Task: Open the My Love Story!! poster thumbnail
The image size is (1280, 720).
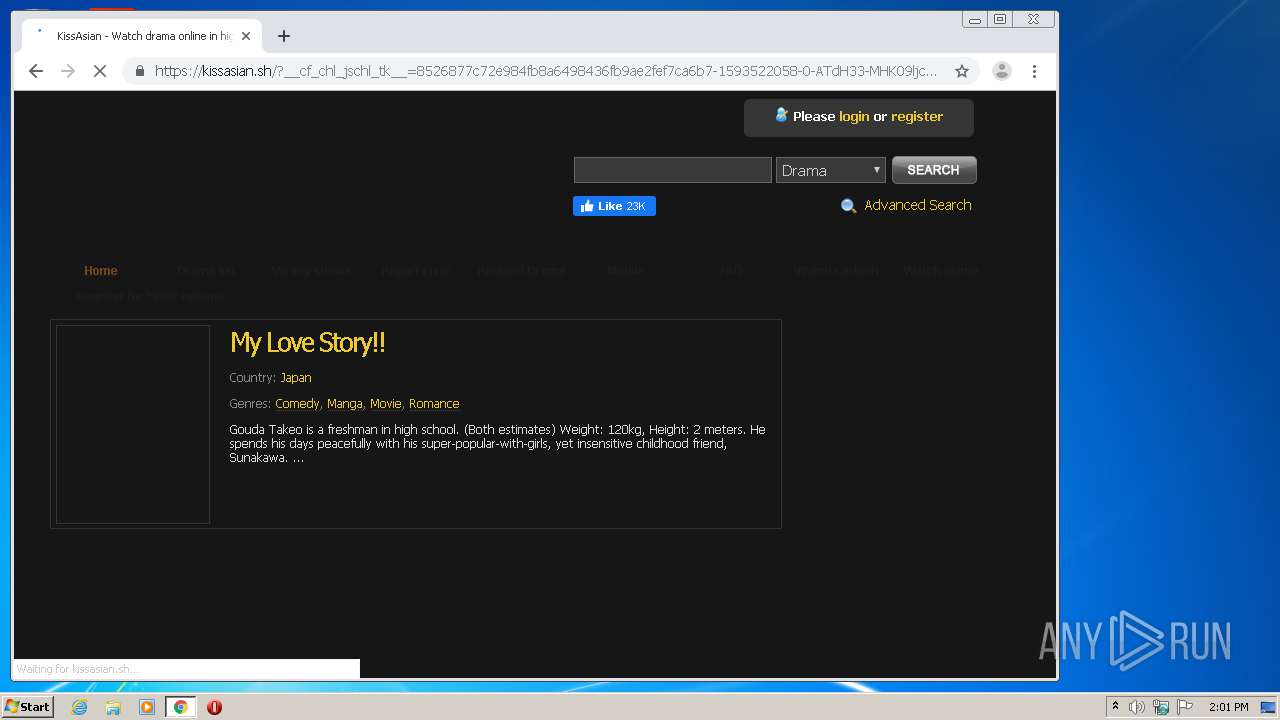Action: click(x=133, y=424)
